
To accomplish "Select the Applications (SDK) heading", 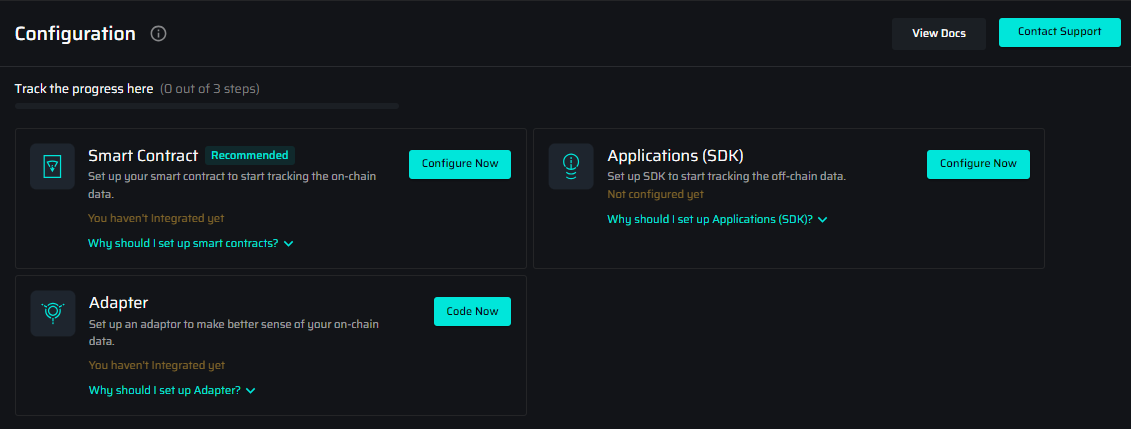I will [x=675, y=155].
